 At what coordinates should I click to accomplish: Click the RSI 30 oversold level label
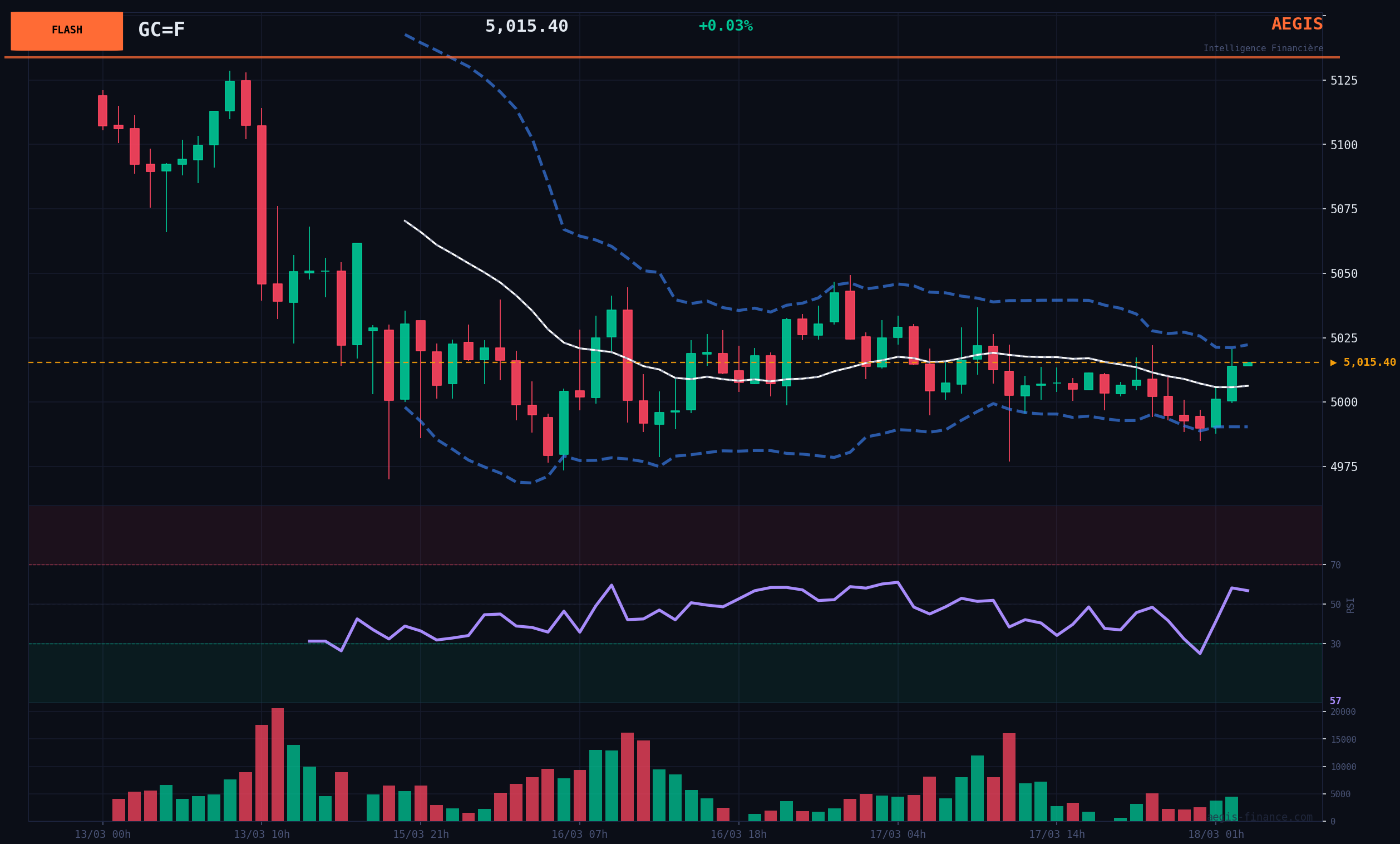1335,644
